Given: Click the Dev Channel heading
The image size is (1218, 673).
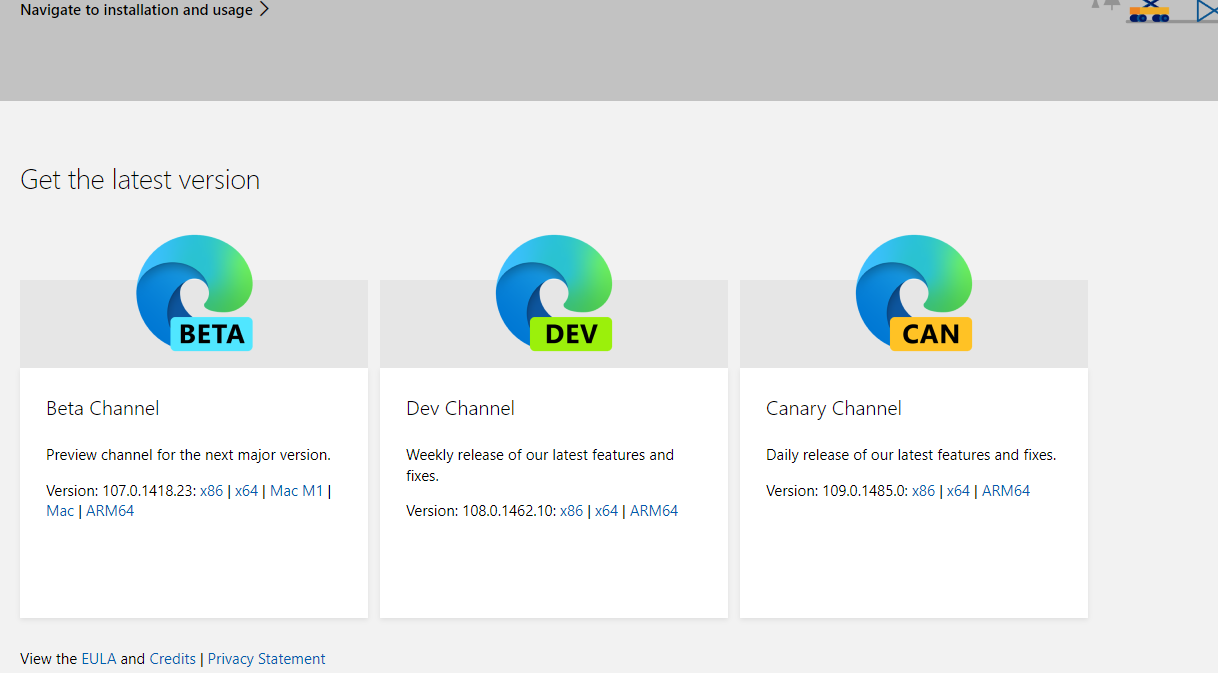Looking at the screenshot, I should [x=461, y=408].
